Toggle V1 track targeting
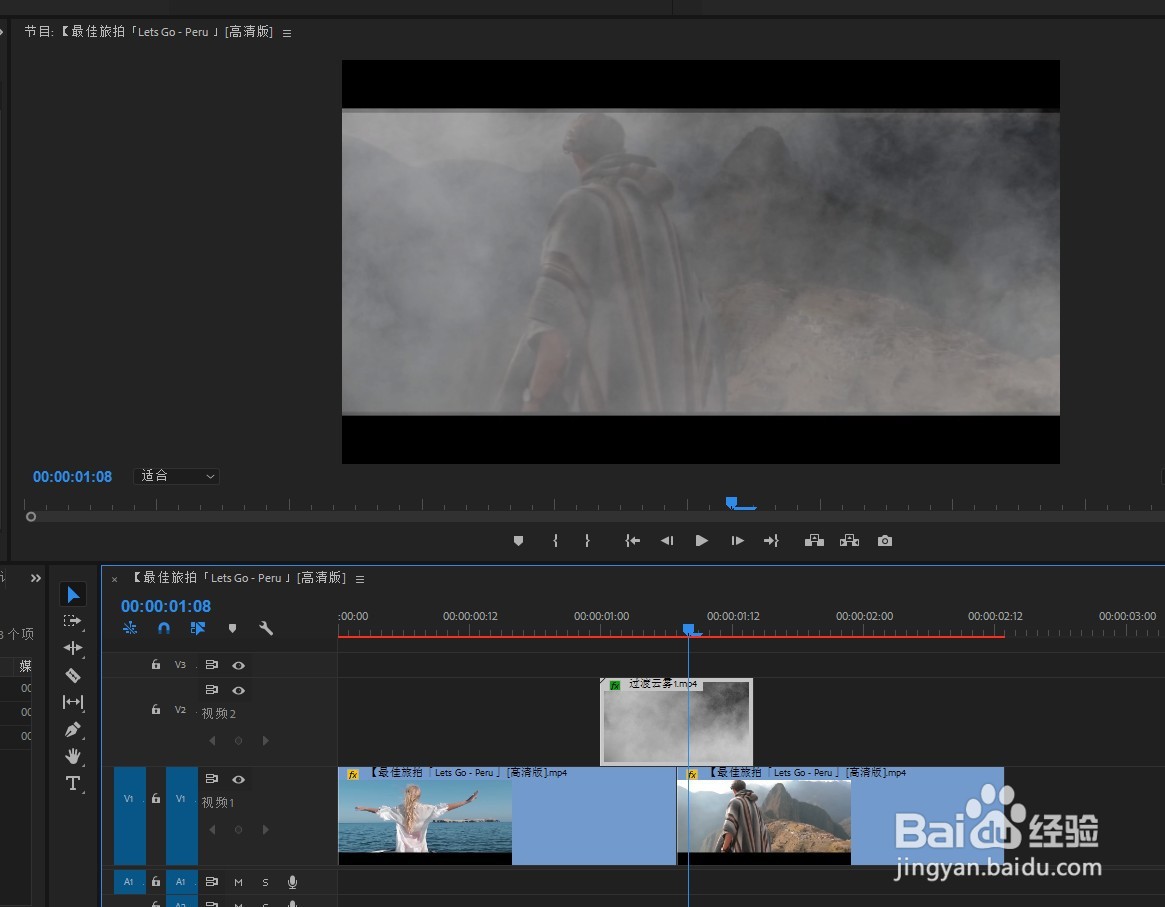Screen dimensions: 1165x907 point(181,815)
